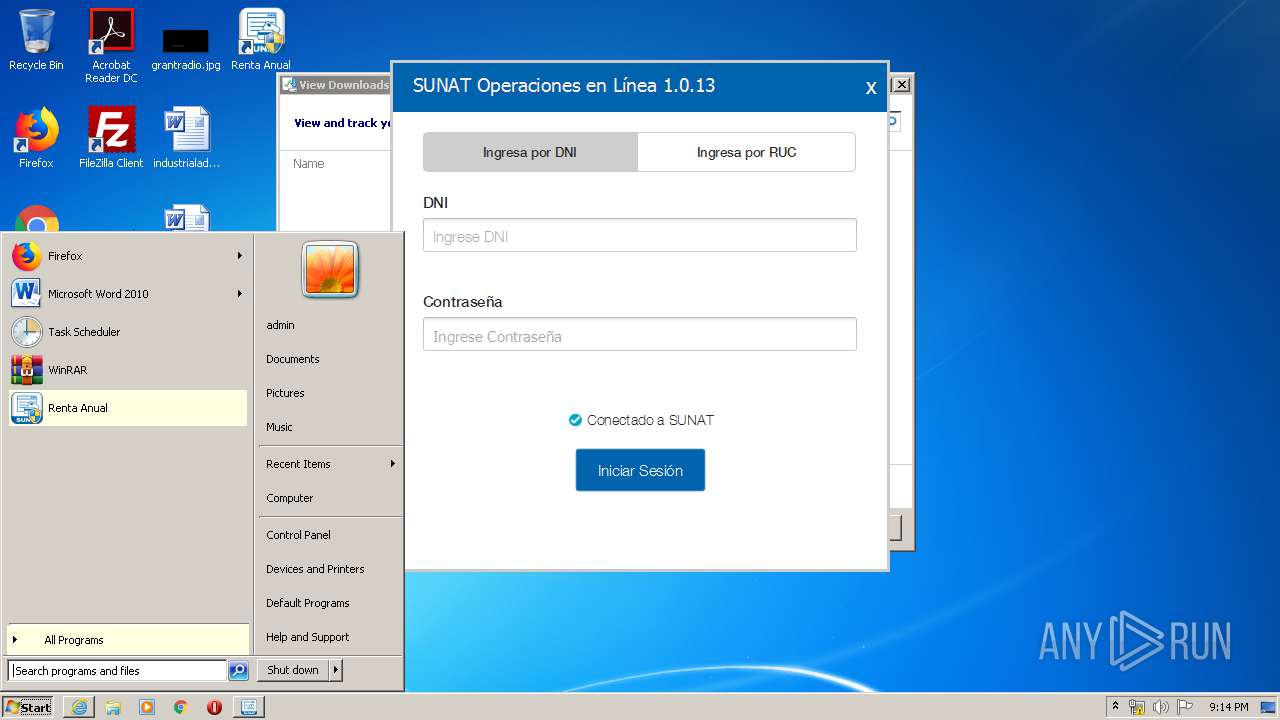
Task: Expand the Recent Items submenu arrow
Action: [x=393, y=464]
